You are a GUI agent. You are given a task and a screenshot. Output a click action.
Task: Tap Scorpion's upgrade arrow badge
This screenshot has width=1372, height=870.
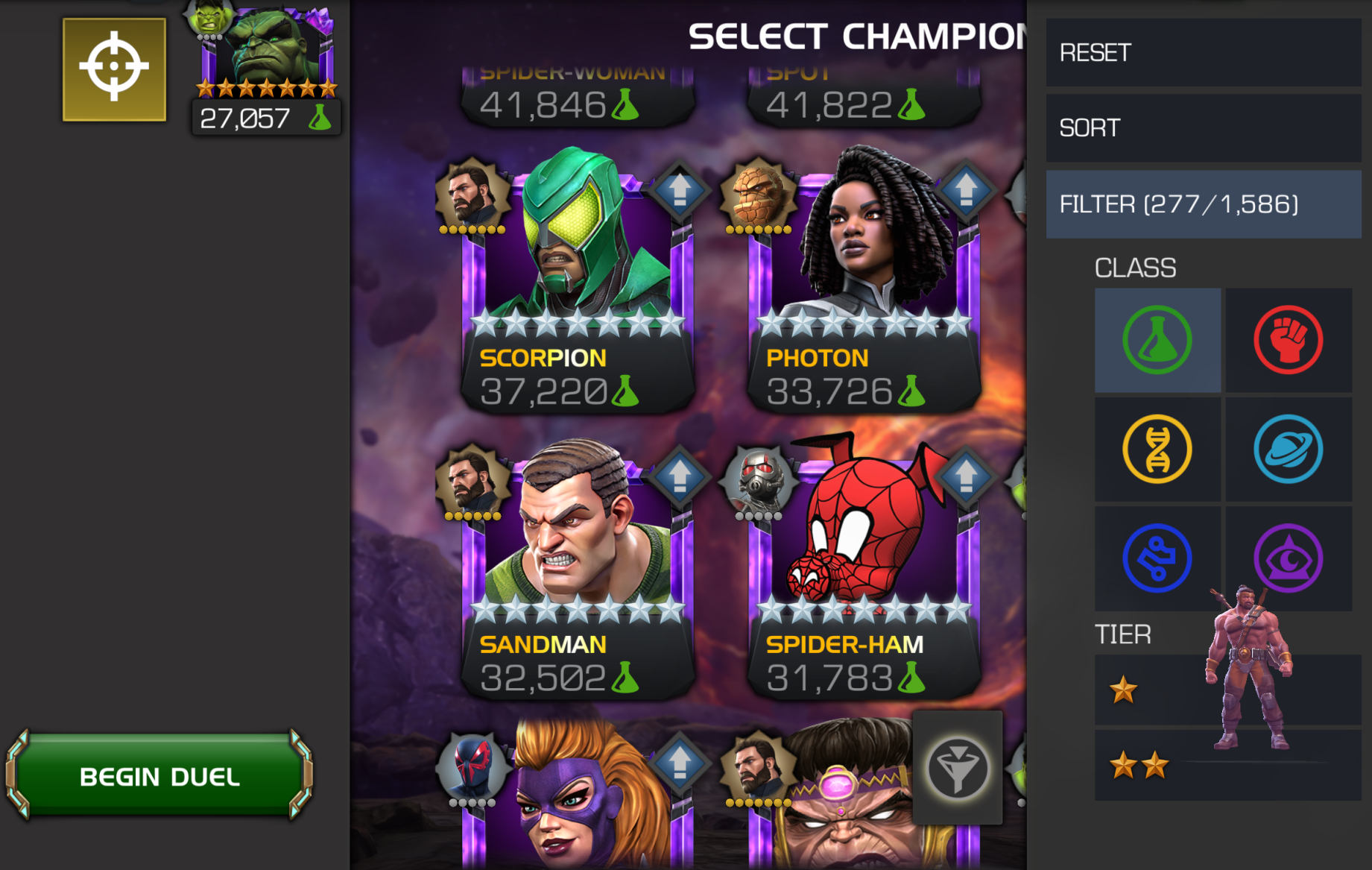point(680,190)
